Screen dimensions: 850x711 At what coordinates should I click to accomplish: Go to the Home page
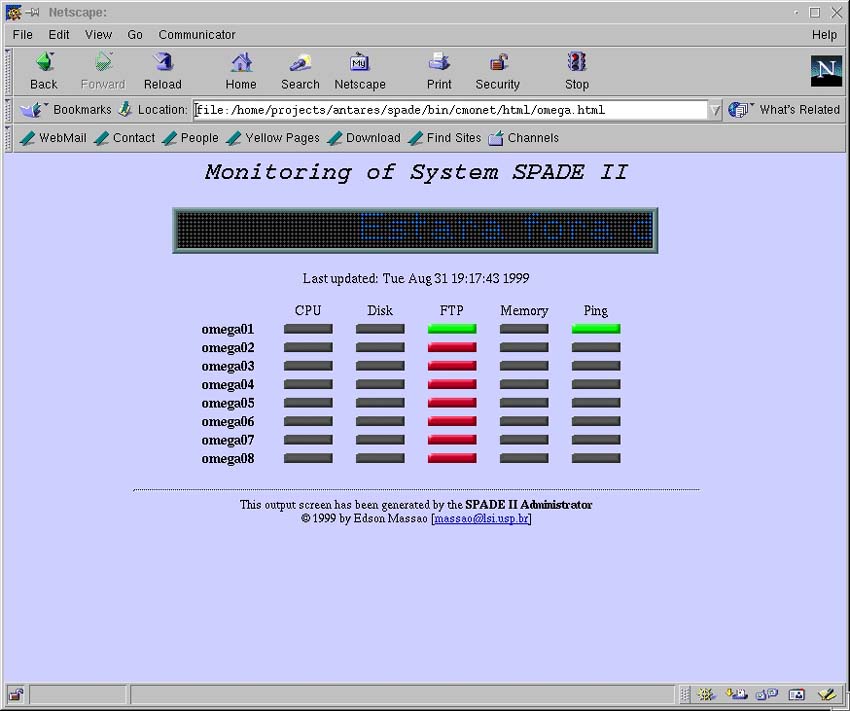point(241,71)
